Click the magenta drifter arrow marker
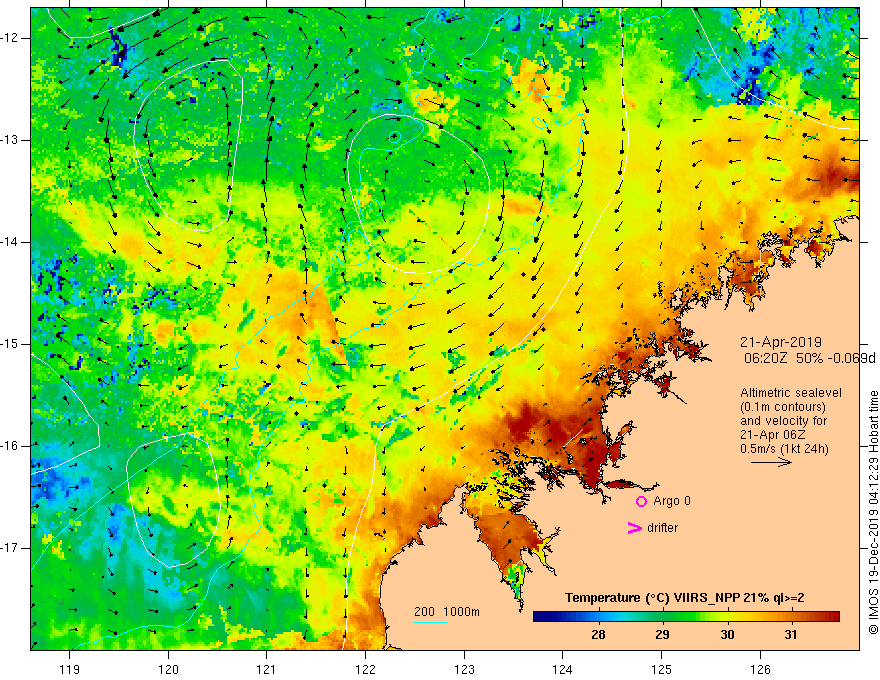The height and width of the screenshot is (680, 880). click(x=634, y=528)
